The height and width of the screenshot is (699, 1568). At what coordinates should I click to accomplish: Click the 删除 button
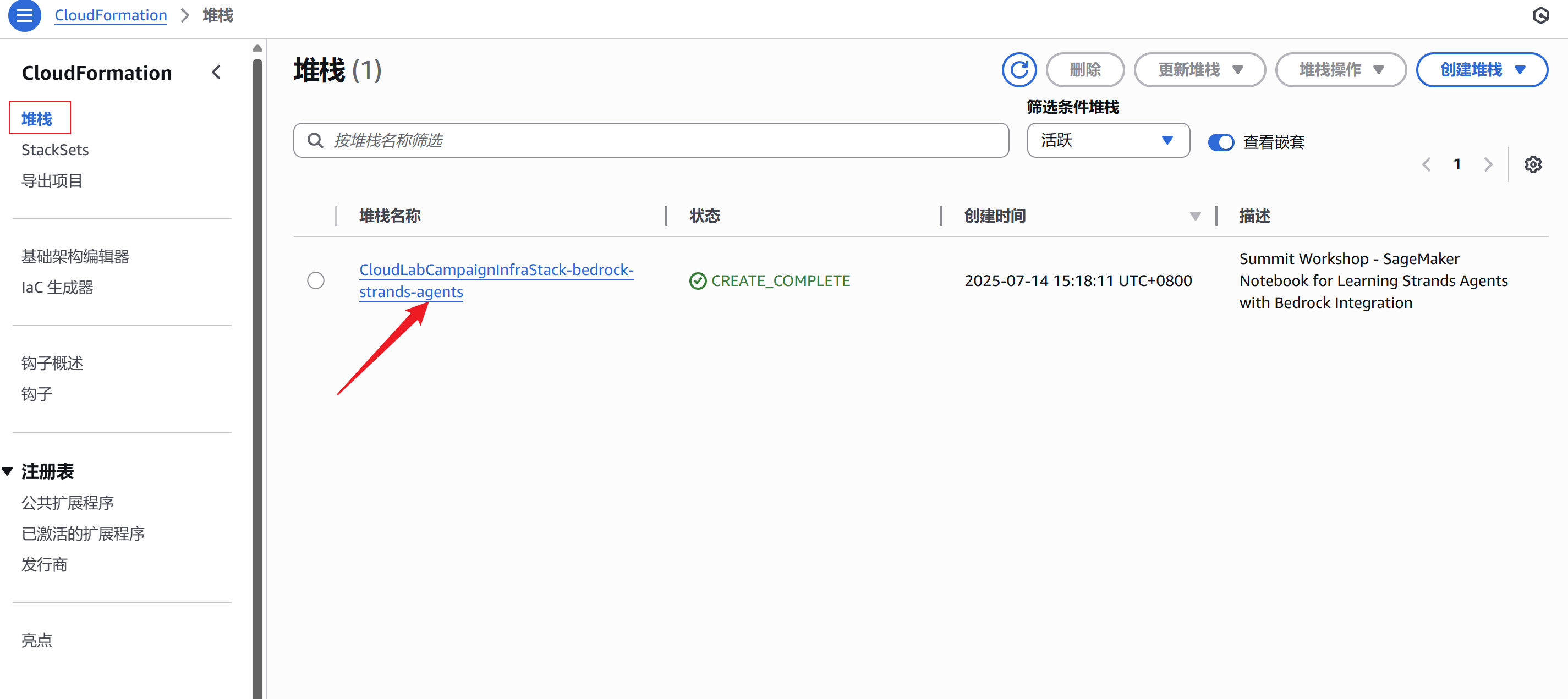(1085, 70)
